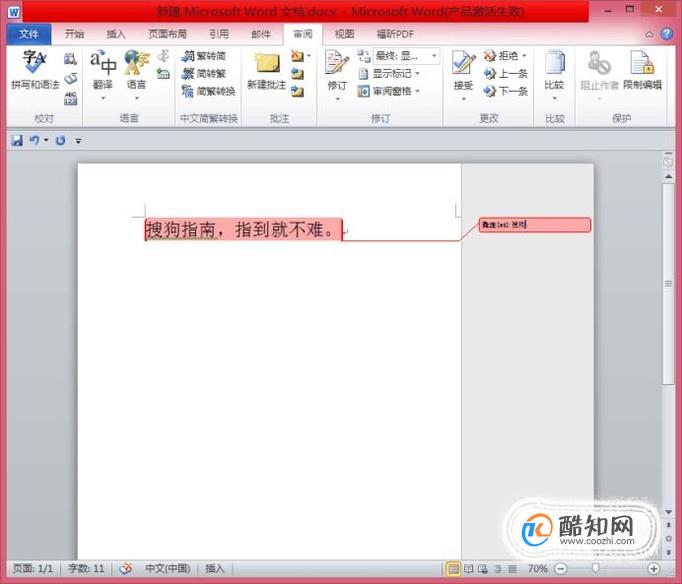Open the Thesaurus book icon
The width and height of the screenshot is (682, 584).
(x=70, y=79)
